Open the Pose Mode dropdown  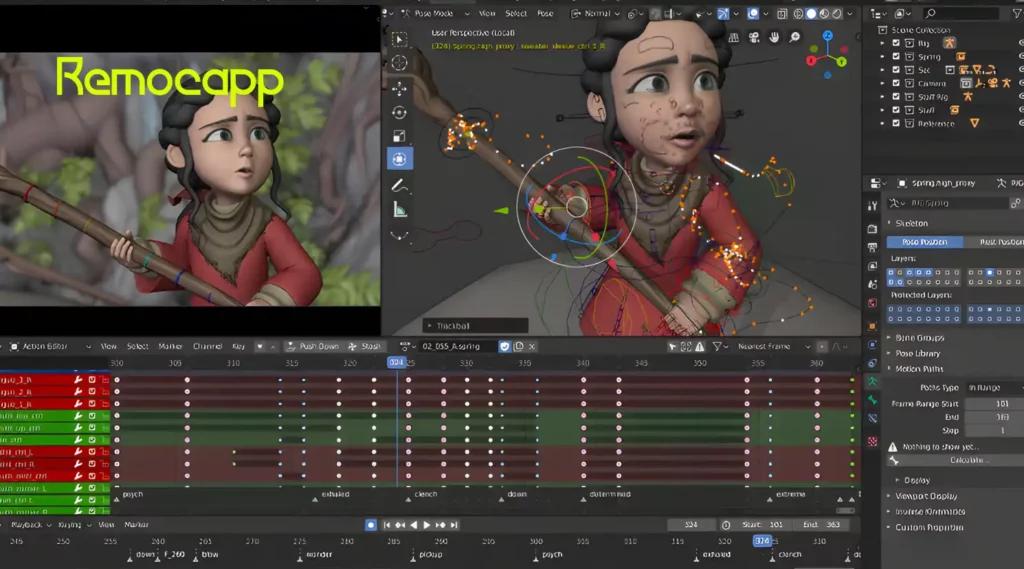click(x=434, y=13)
